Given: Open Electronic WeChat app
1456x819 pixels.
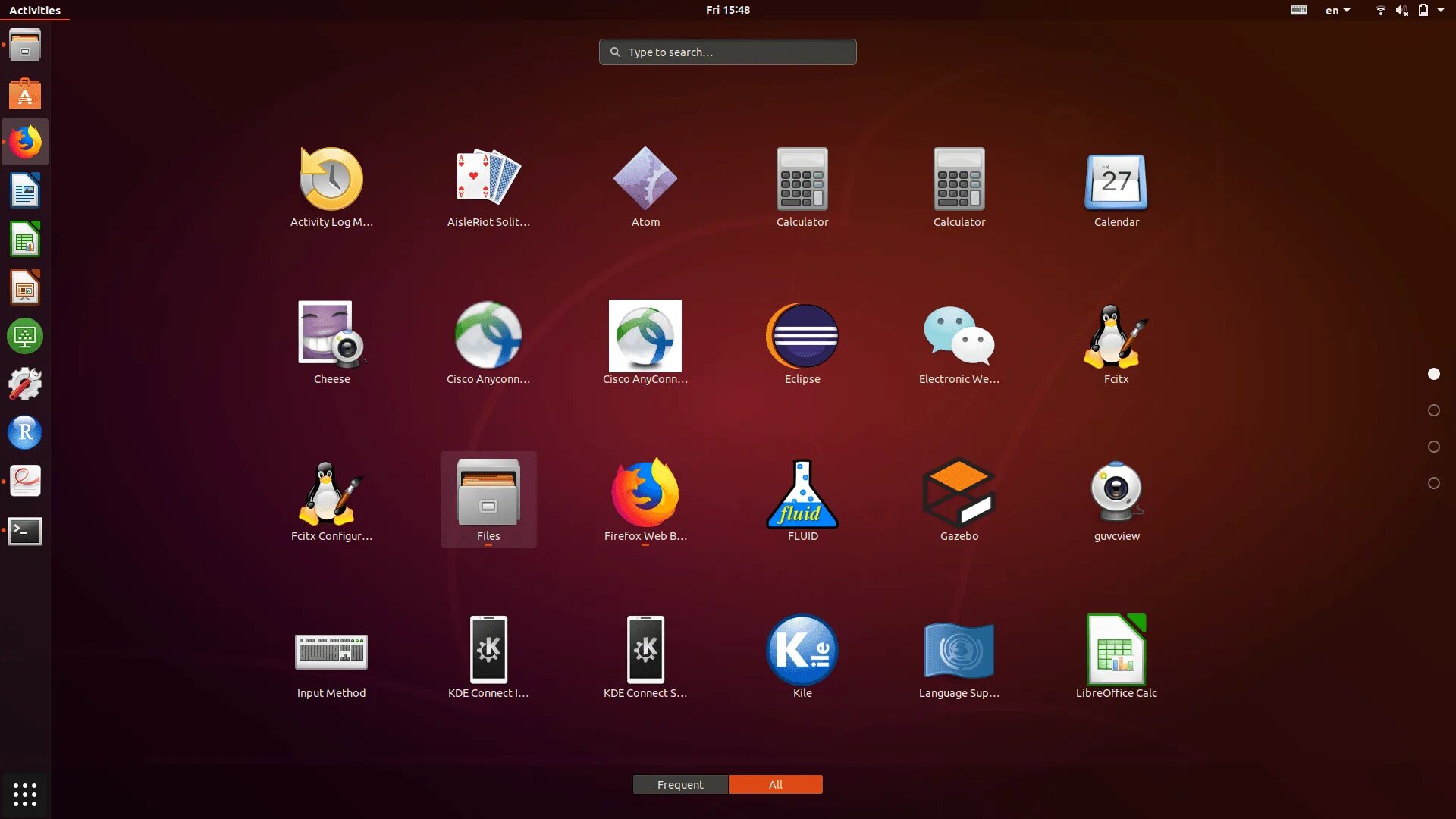Looking at the screenshot, I should click(x=959, y=337).
